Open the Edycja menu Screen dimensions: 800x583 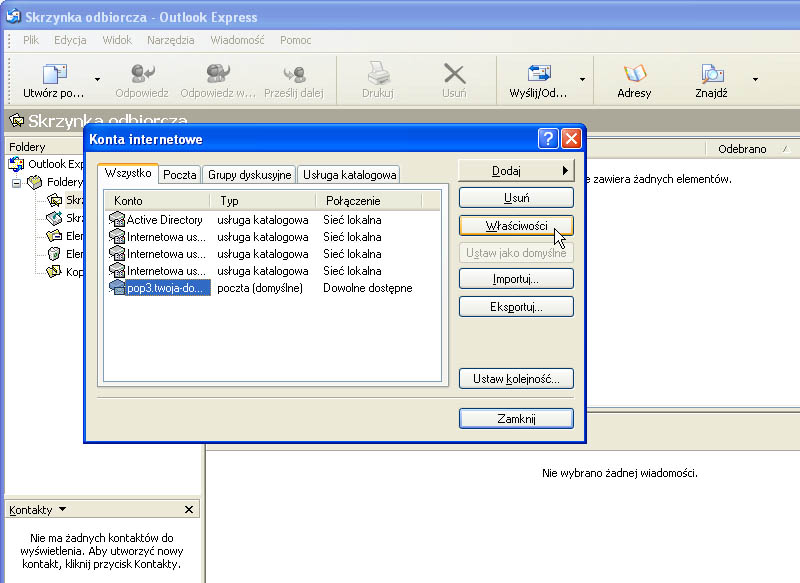[70, 40]
